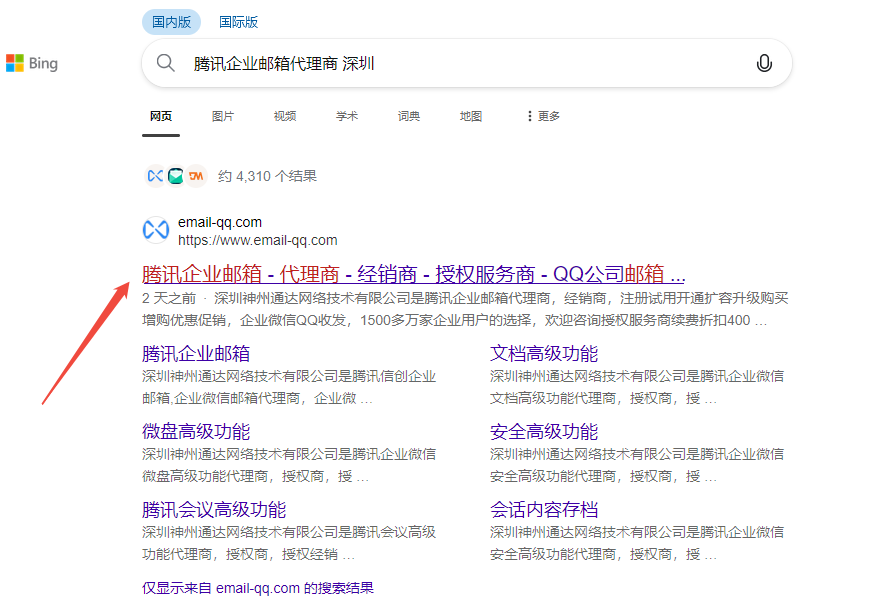Click the description under 文档高级功能

[637, 387]
